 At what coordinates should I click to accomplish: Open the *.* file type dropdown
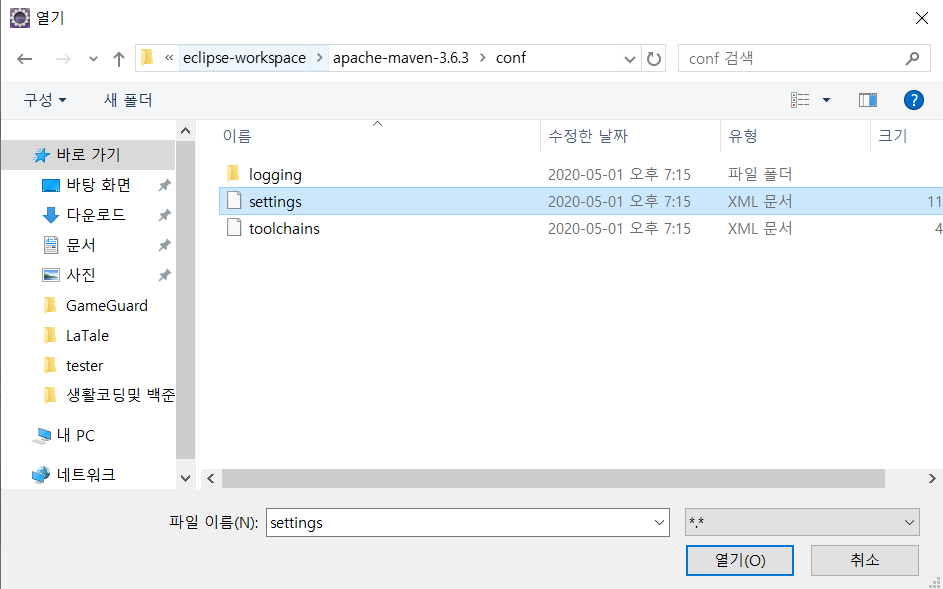tap(802, 522)
